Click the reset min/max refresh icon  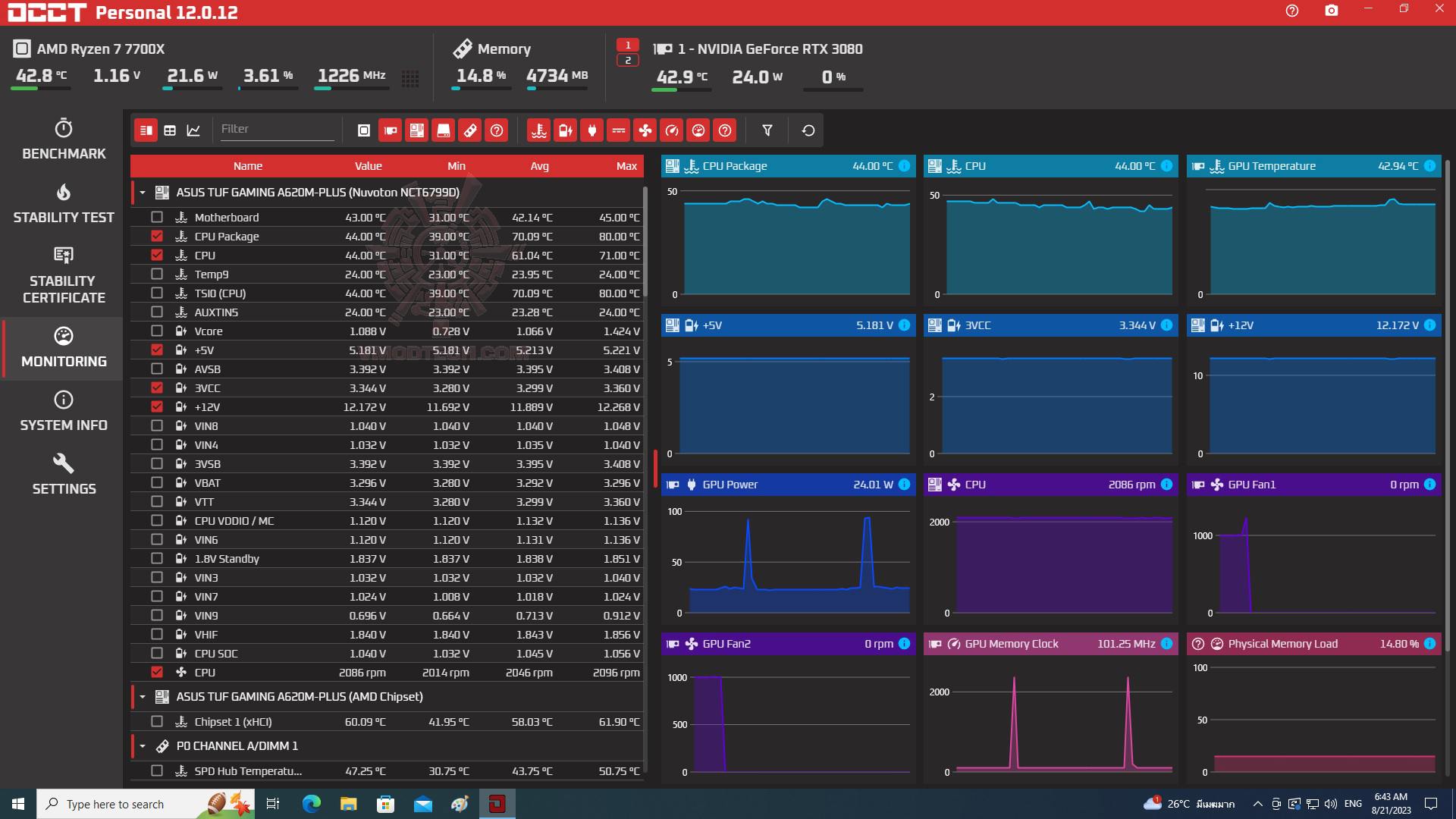(808, 130)
